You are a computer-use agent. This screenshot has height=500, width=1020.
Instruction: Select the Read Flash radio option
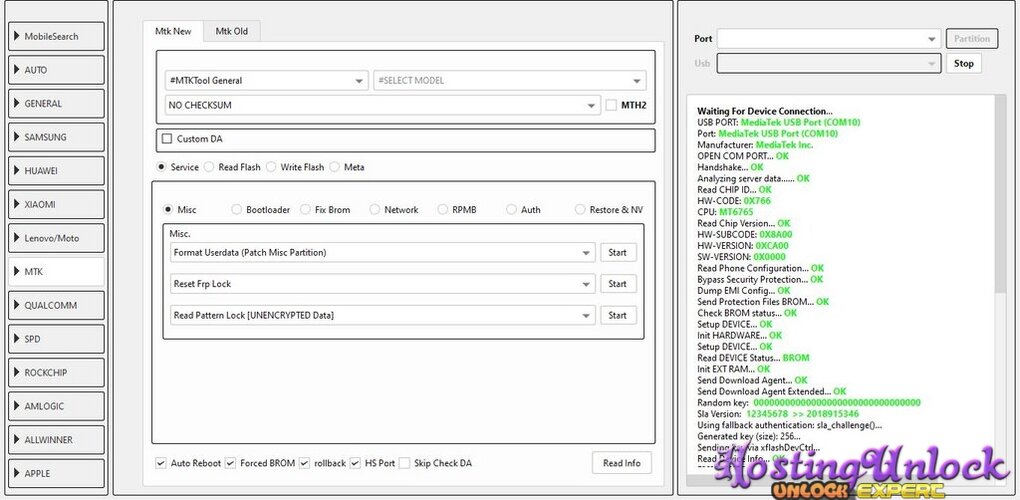tap(209, 167)
